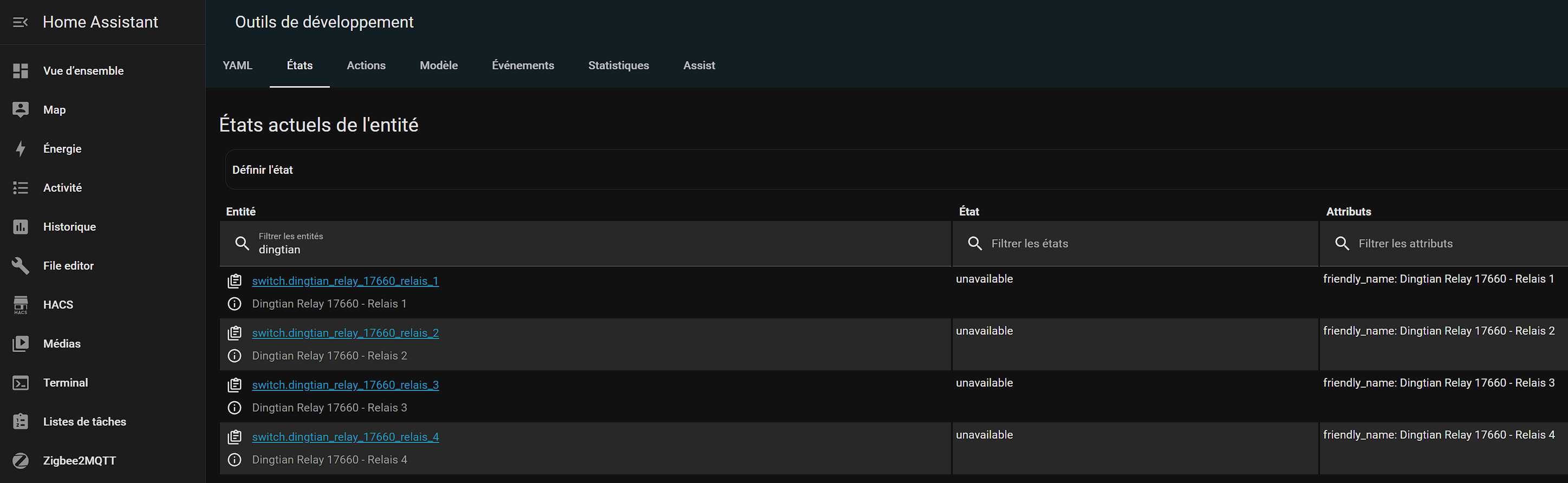Image resolution: width=1568 pixels, height=483 pixels.
Task: Show info for Dingtian Relay Relais 3
Action: [x=235, y=408]
